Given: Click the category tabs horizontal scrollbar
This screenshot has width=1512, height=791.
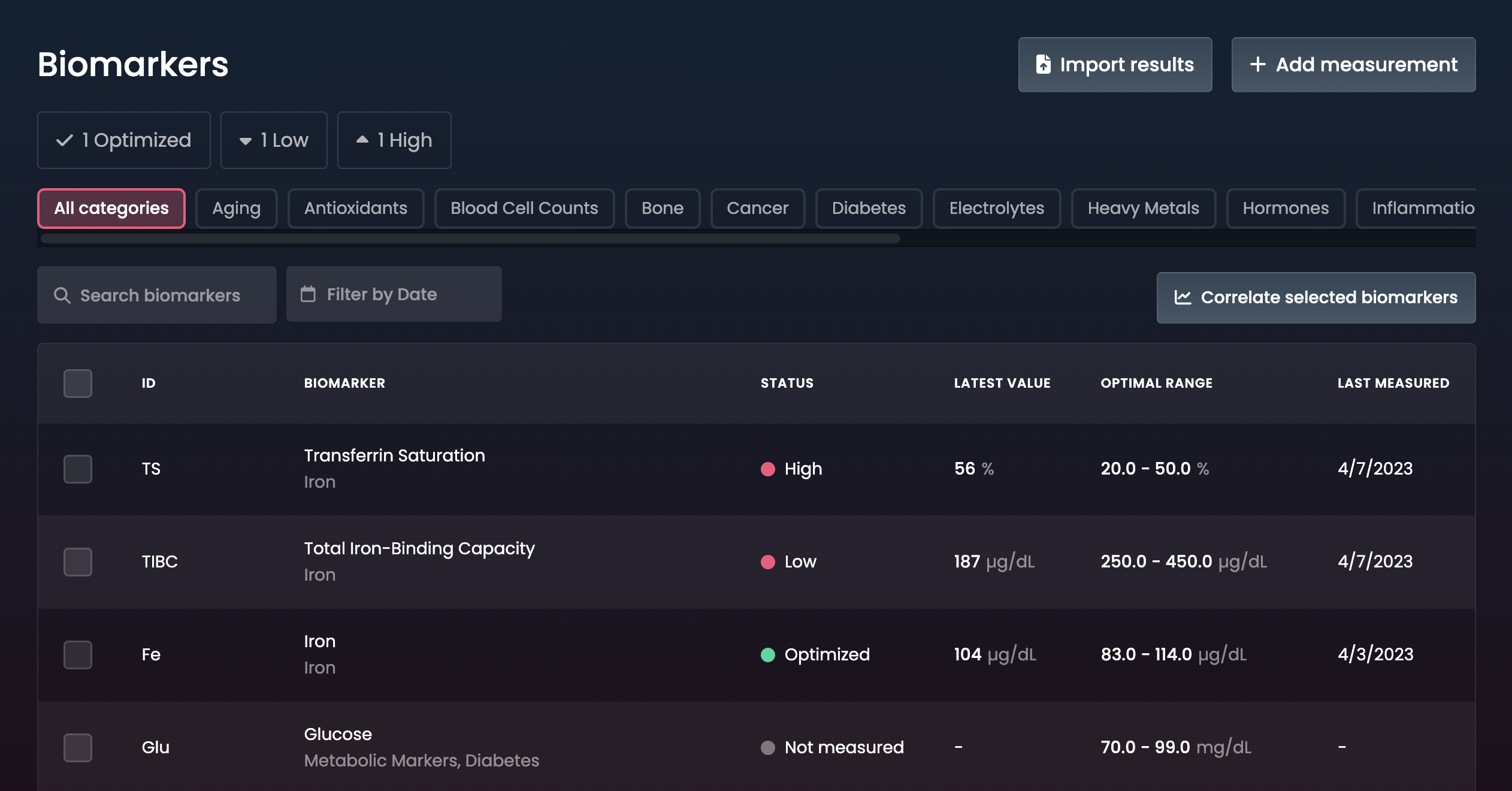Looking at the screenshot, I should click(x=470, y=238).
